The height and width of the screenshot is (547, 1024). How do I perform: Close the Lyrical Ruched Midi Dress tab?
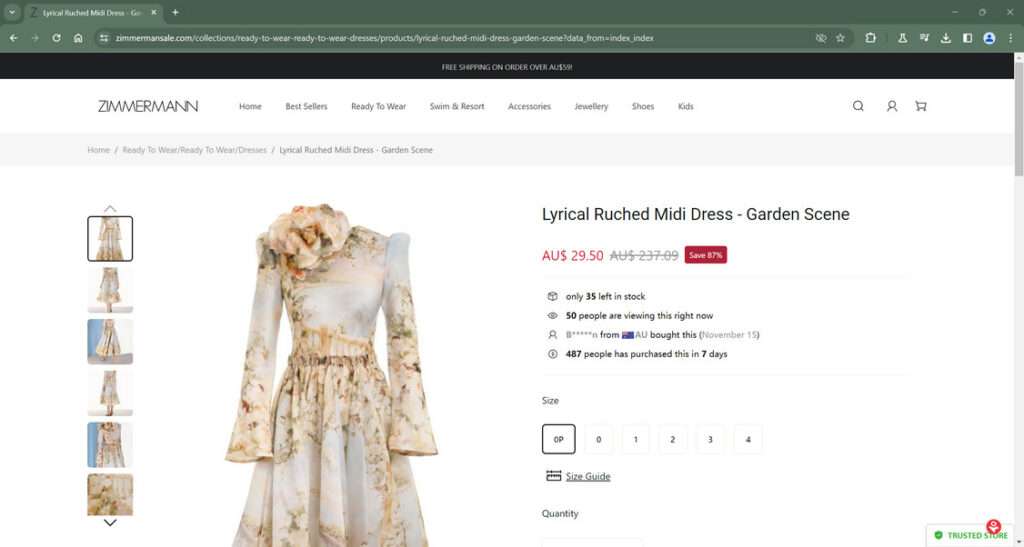point(153,12)
